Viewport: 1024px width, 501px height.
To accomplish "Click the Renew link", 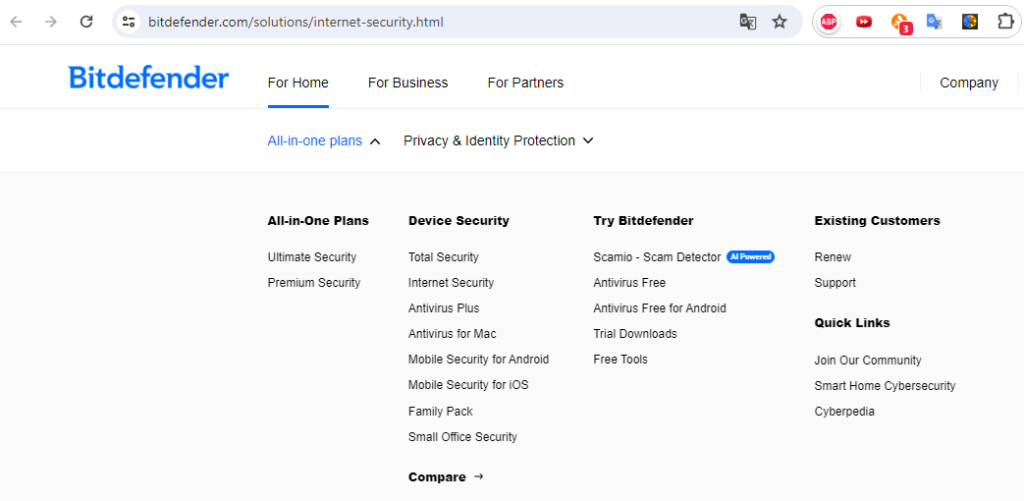I will point(833,257).
